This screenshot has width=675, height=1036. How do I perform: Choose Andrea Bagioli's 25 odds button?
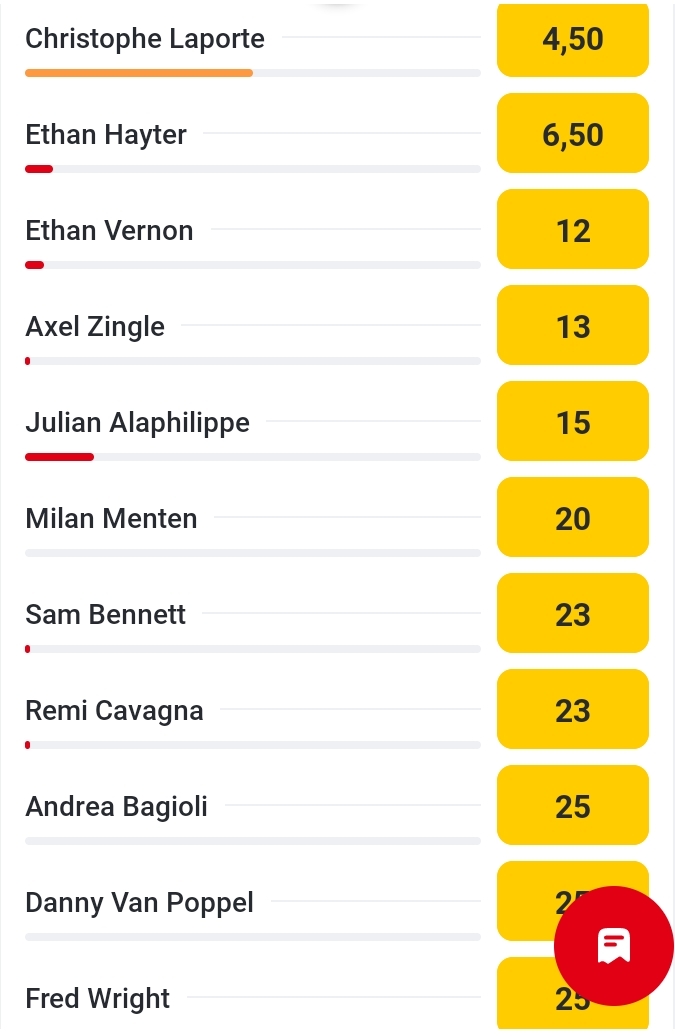[x=572, y=806]
